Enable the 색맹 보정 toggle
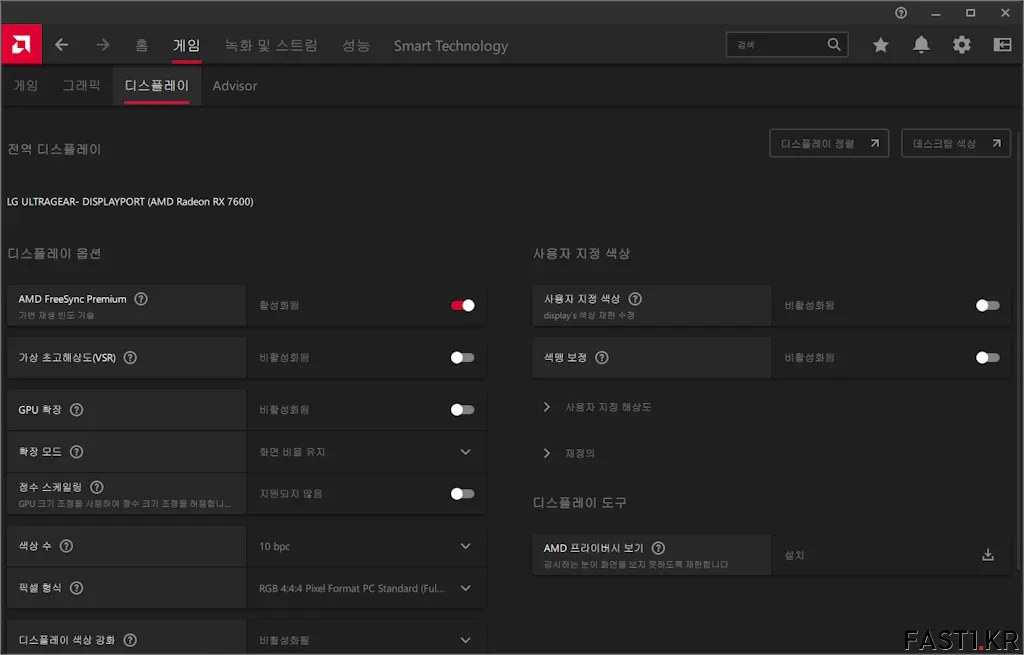Viewport: 1024px width, 655px height. click(987, 357)
